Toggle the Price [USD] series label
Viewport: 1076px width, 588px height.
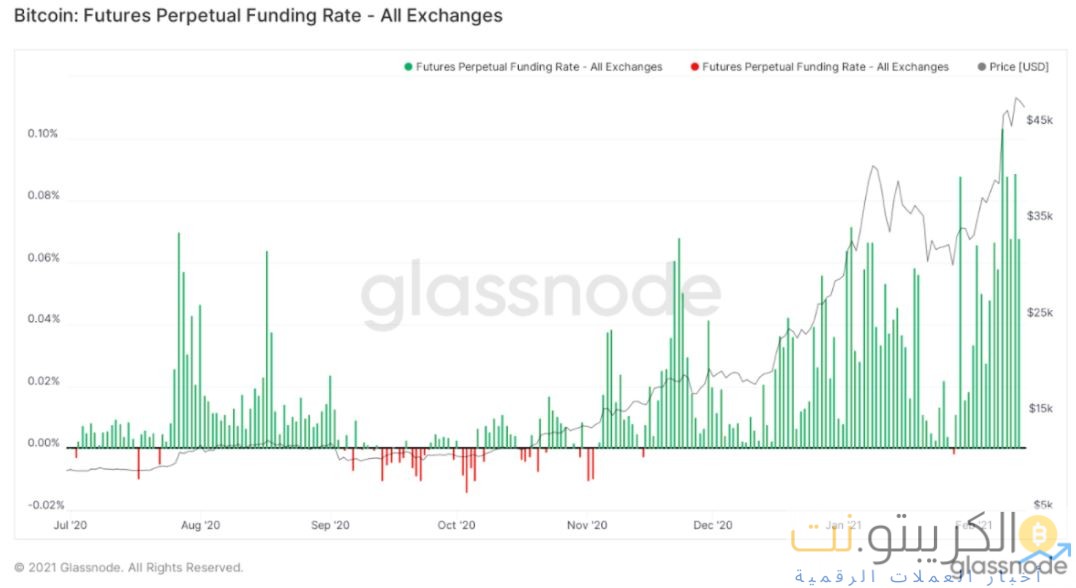[1020, 67]
